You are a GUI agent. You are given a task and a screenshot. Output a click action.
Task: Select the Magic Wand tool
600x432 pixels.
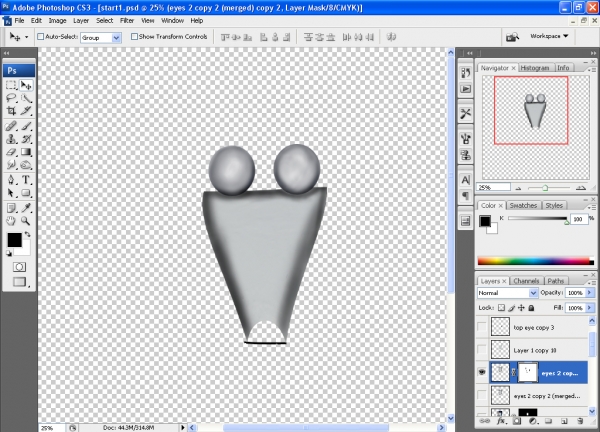point(26,98)
